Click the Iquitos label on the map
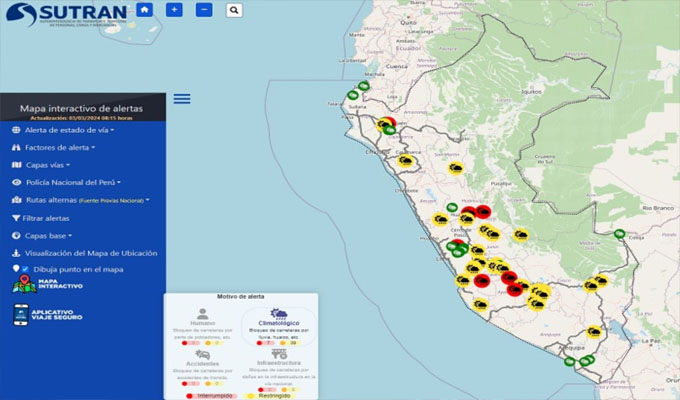 tap(532, 92)
